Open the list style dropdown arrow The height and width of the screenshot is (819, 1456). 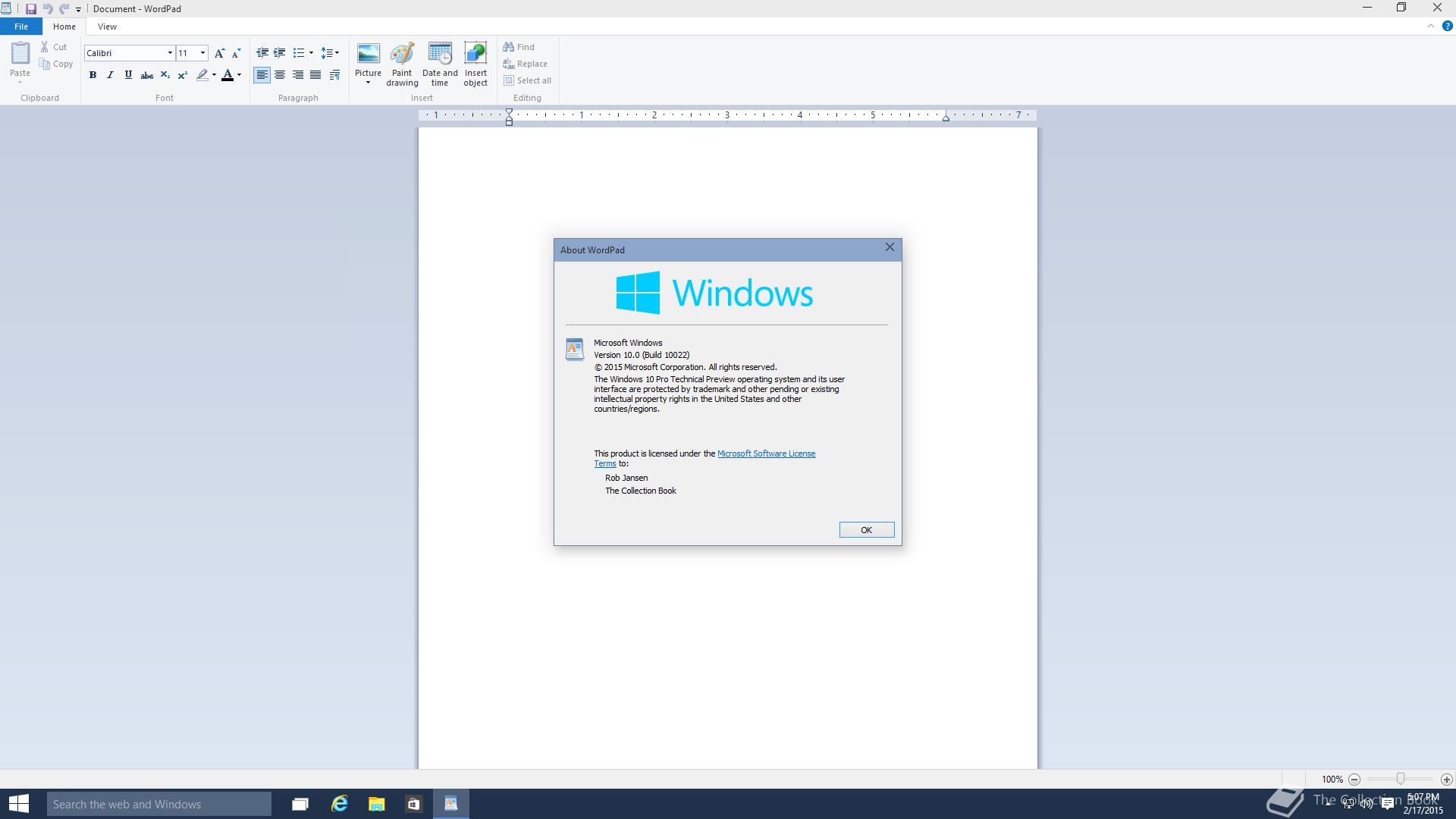pyautogui.click(x=311, y=53)
